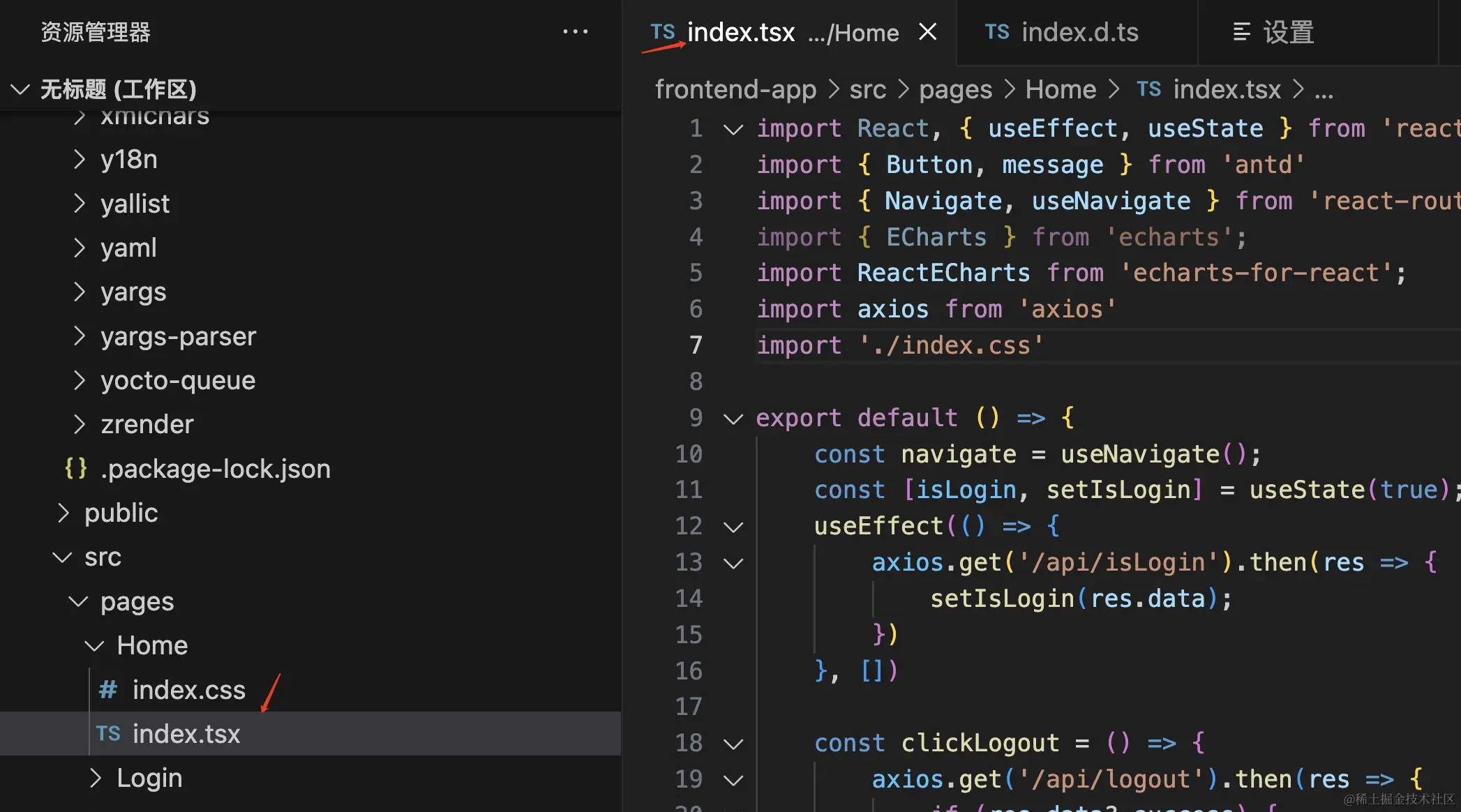Screen dimensions: 1461x812
Task: Click braces icon of .package-lock.json
Action: [x=75, y=469]
